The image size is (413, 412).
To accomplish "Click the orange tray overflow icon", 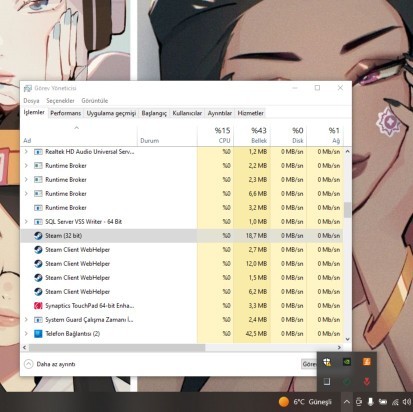I will [366, 362].
